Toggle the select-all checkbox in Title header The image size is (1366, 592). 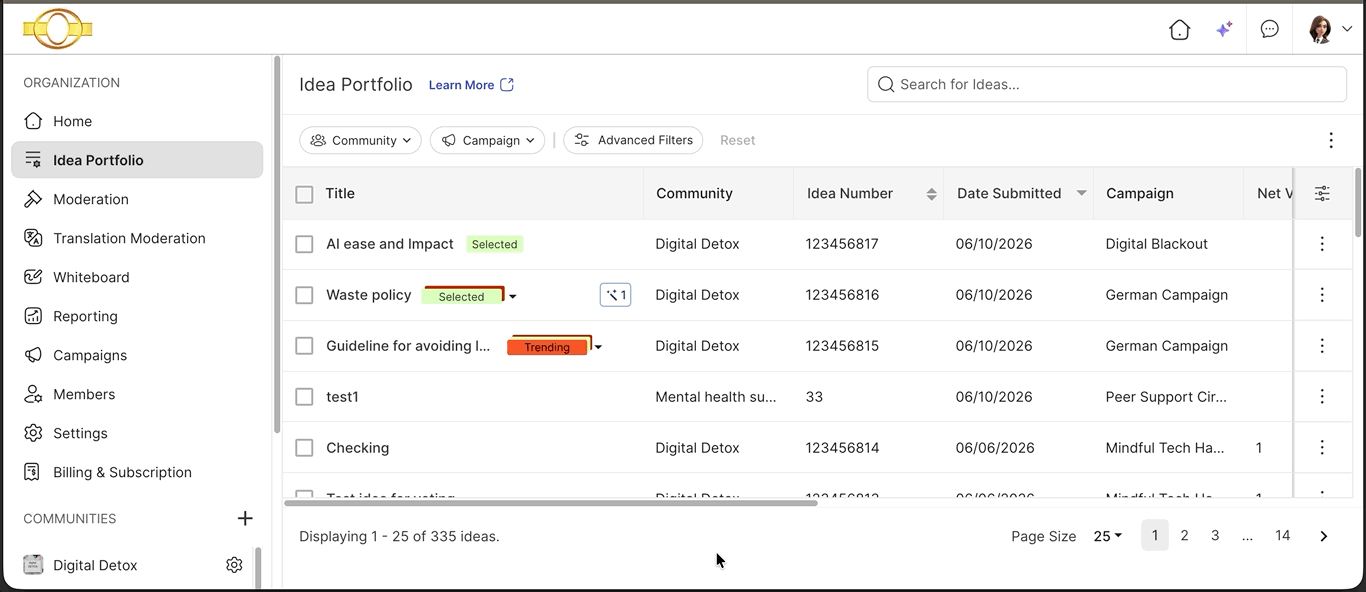point(304,194)
